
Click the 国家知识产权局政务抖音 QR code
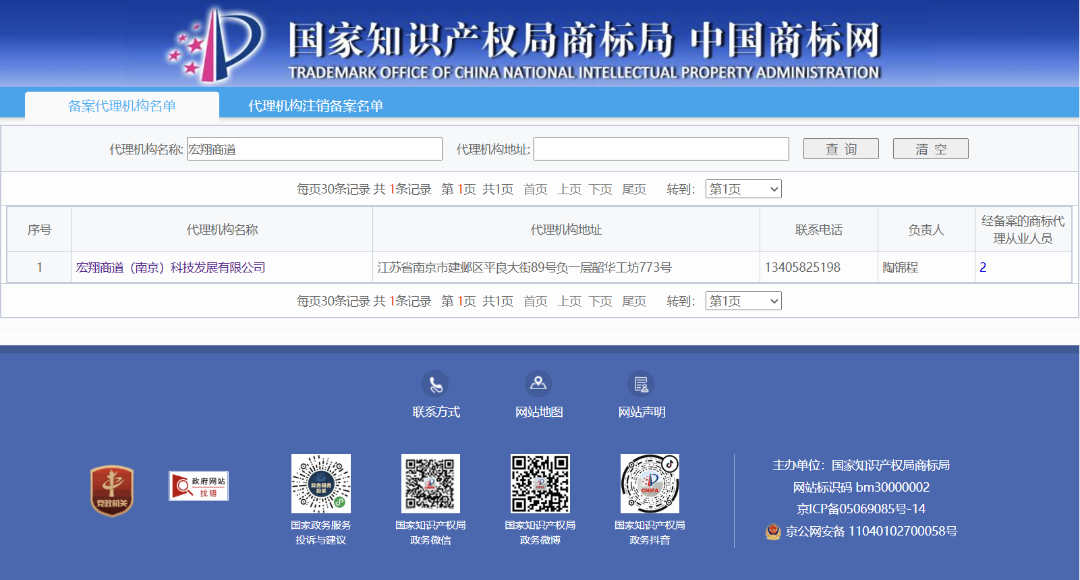click(650, 483)
